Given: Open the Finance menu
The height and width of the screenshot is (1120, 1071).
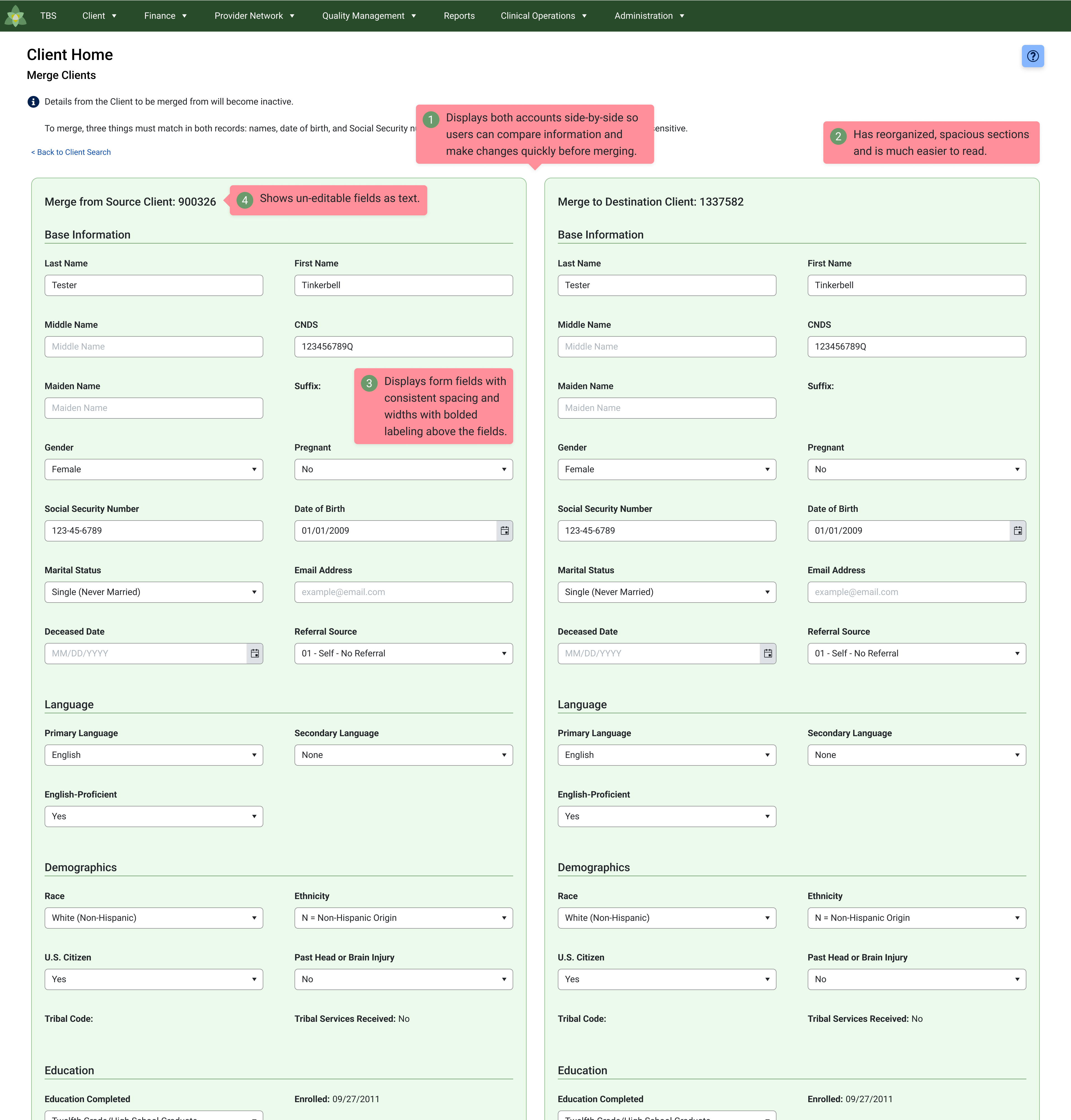Looking at the screenshot, I should click(x=166, y=16).
